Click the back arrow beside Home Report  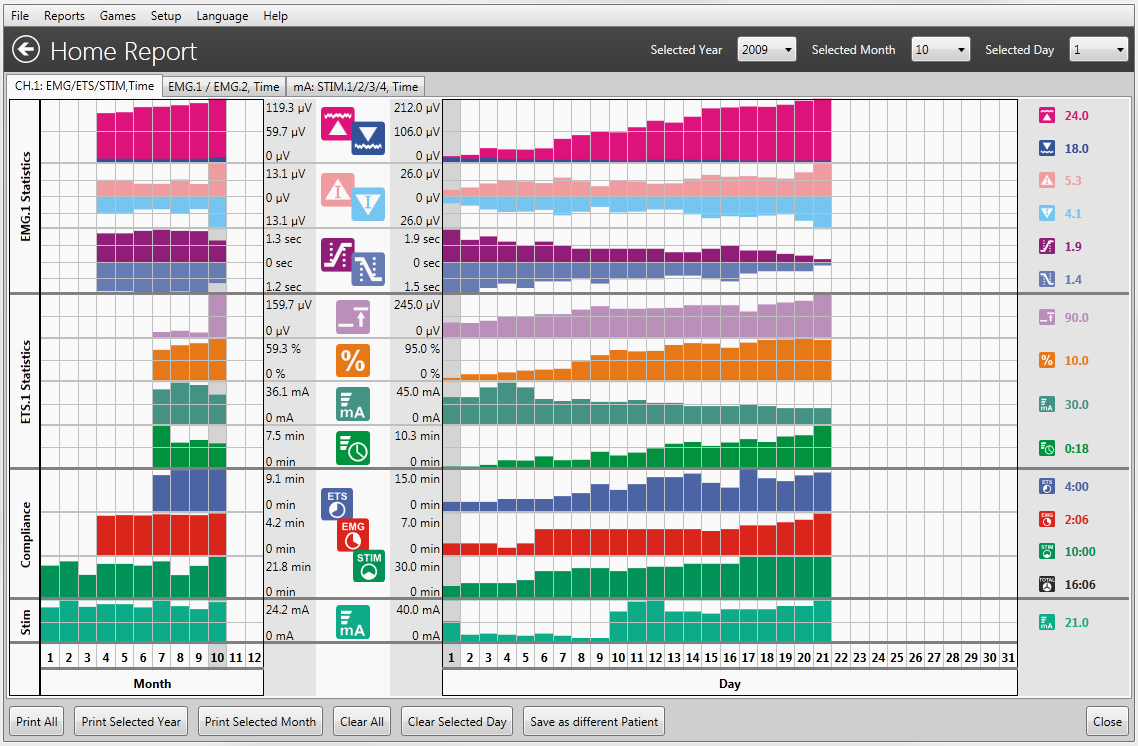point(26,49)
